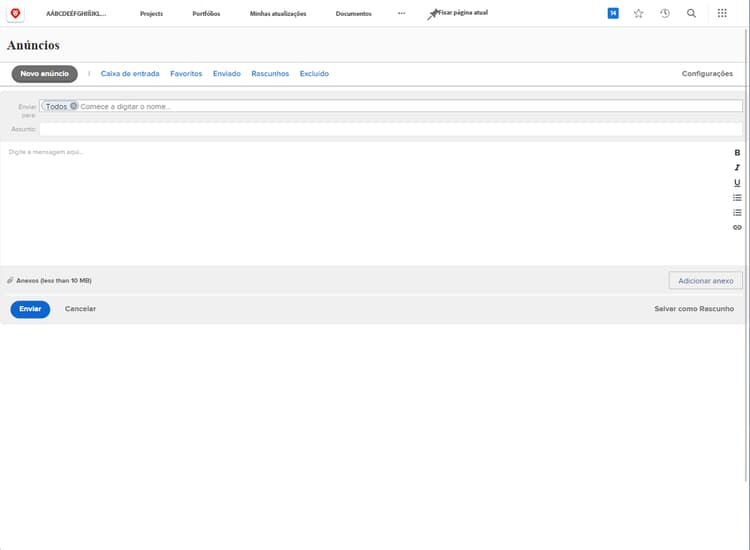
Task: Click the pin icon for Fixar página atual
Action: [x=432, y=14]
